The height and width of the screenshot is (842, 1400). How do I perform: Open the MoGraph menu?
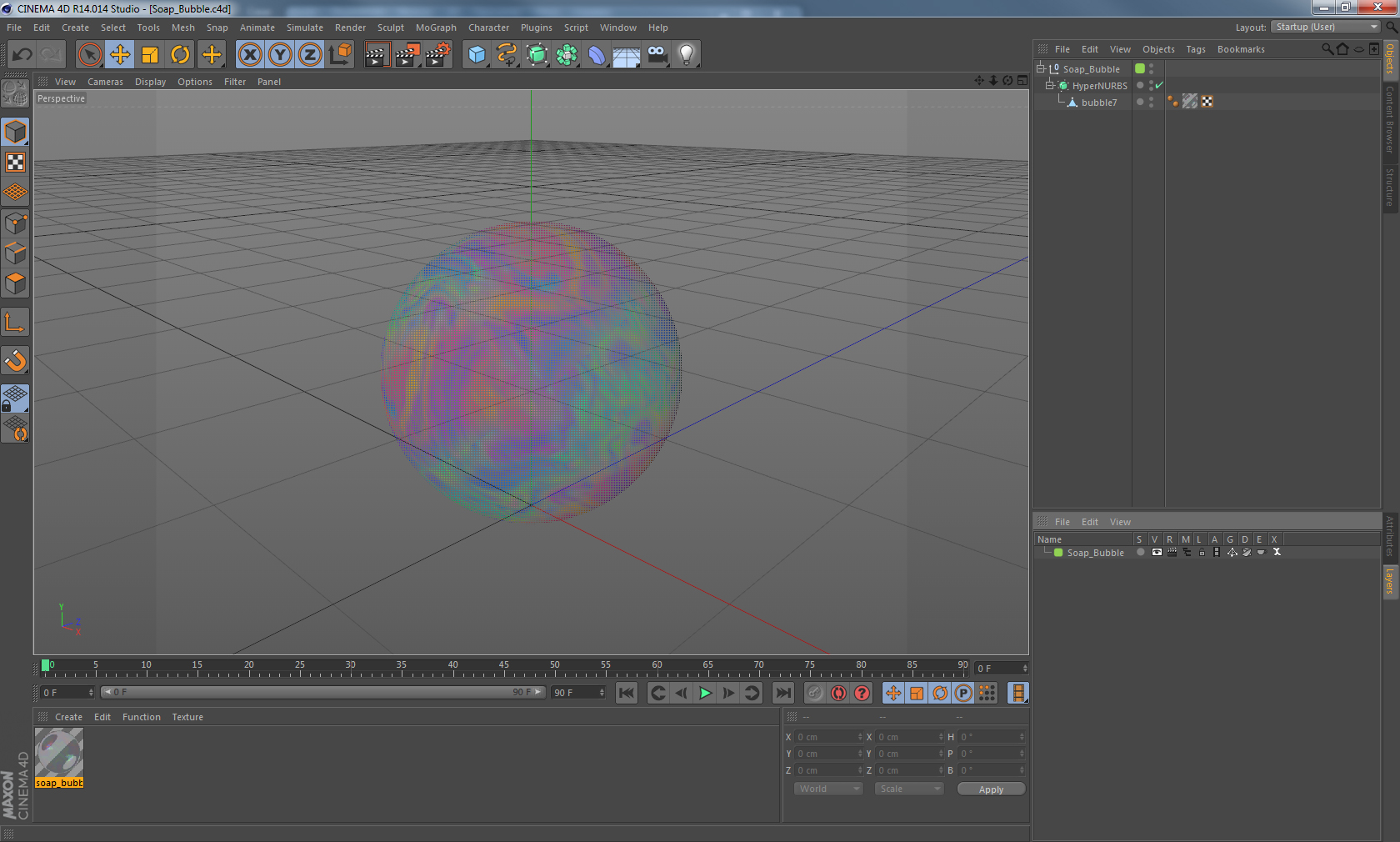pos(436,28)
